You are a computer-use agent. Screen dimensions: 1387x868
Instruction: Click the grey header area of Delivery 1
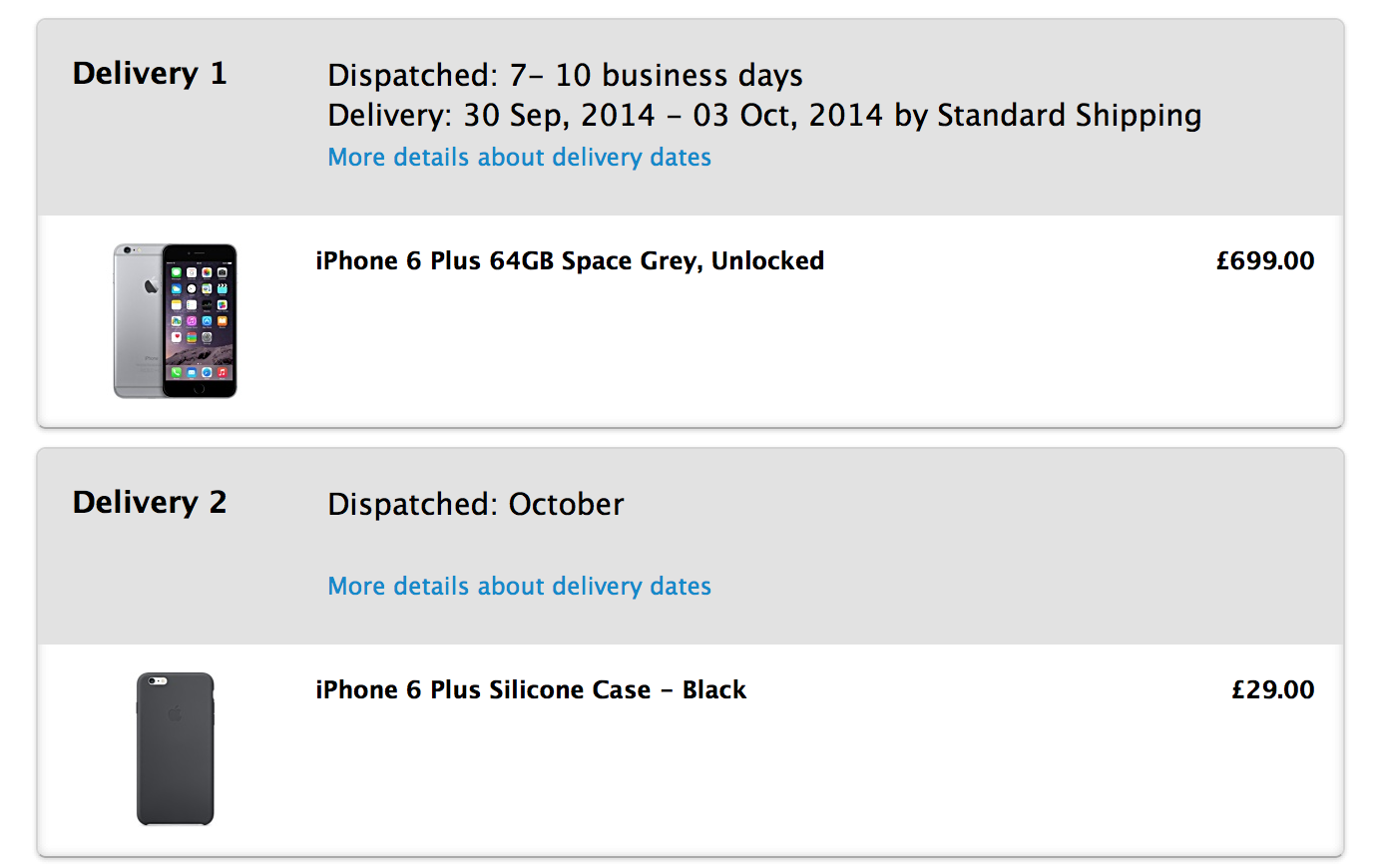pos(691,118)
